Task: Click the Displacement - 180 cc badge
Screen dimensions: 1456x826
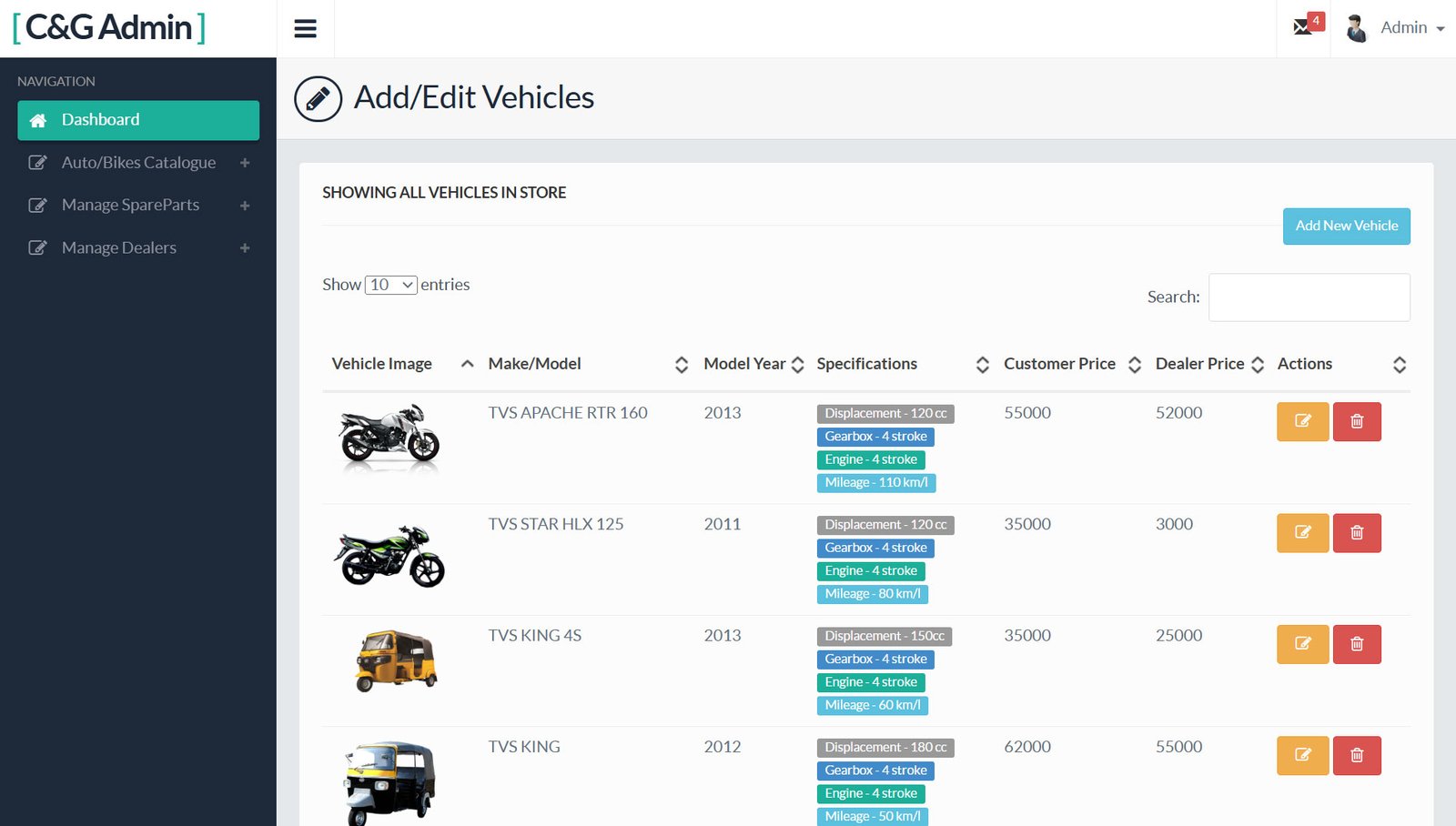Action: pos(885,748)
